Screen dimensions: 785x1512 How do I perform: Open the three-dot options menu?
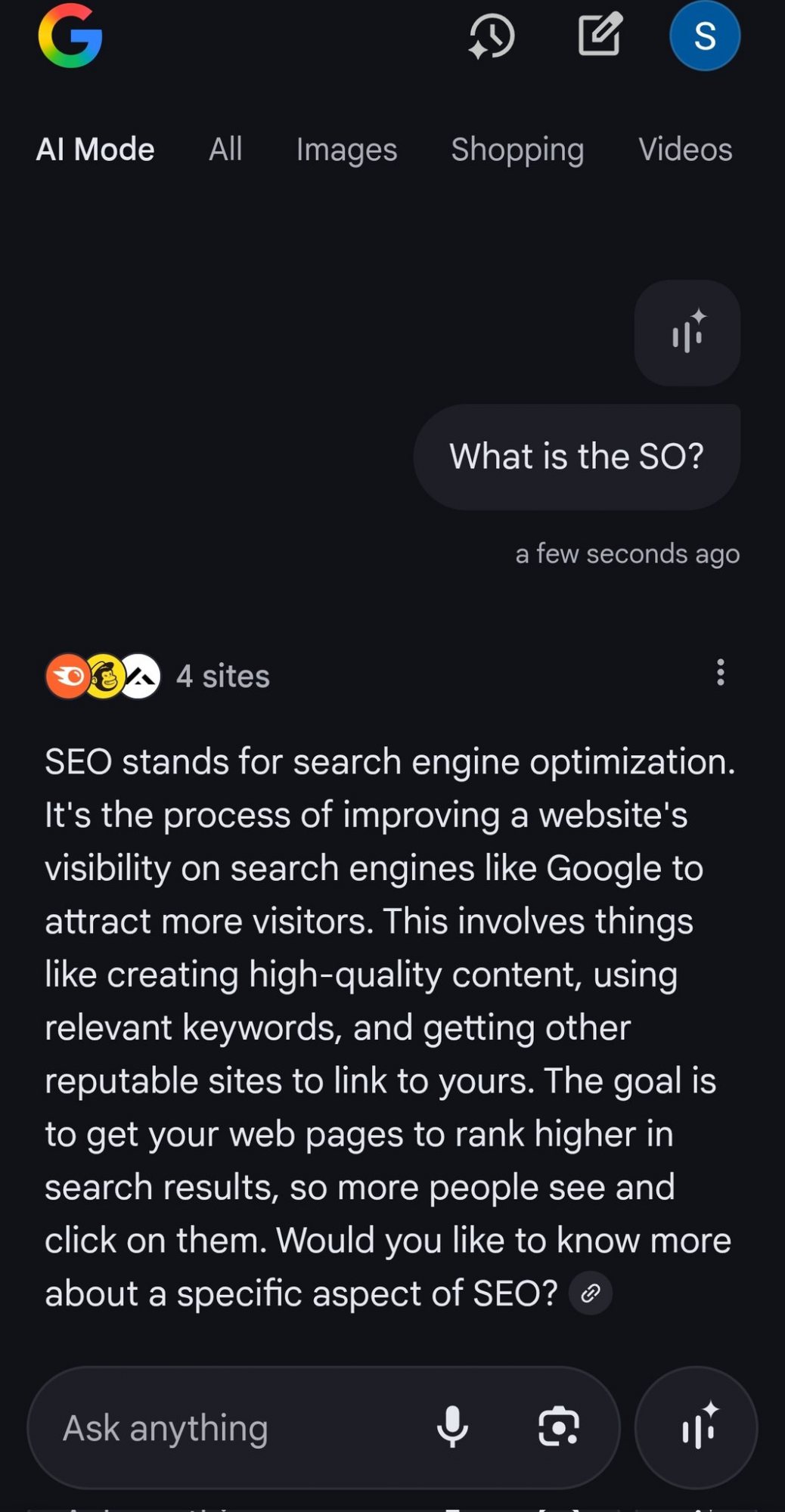(720, 672)
